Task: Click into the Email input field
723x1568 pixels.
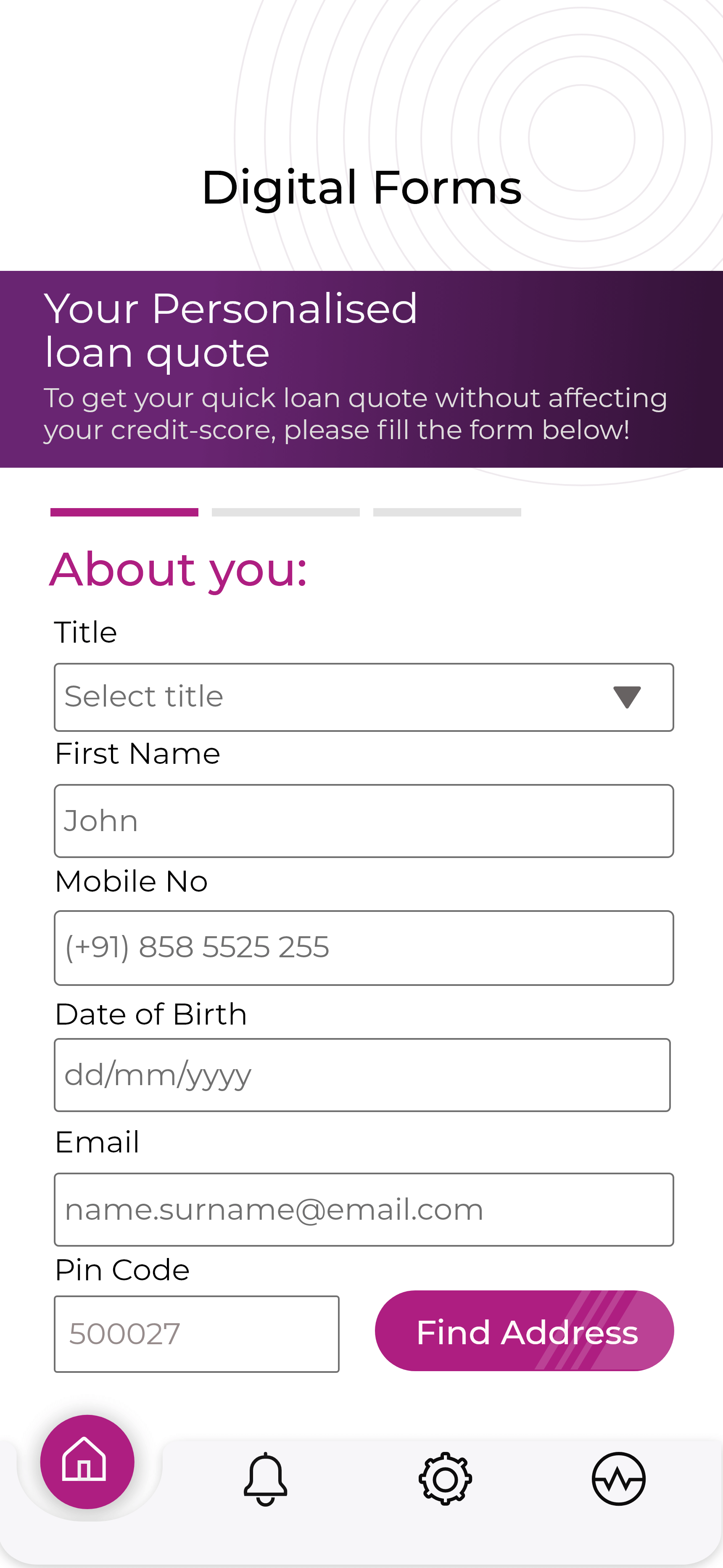Action: [363, 1209]
